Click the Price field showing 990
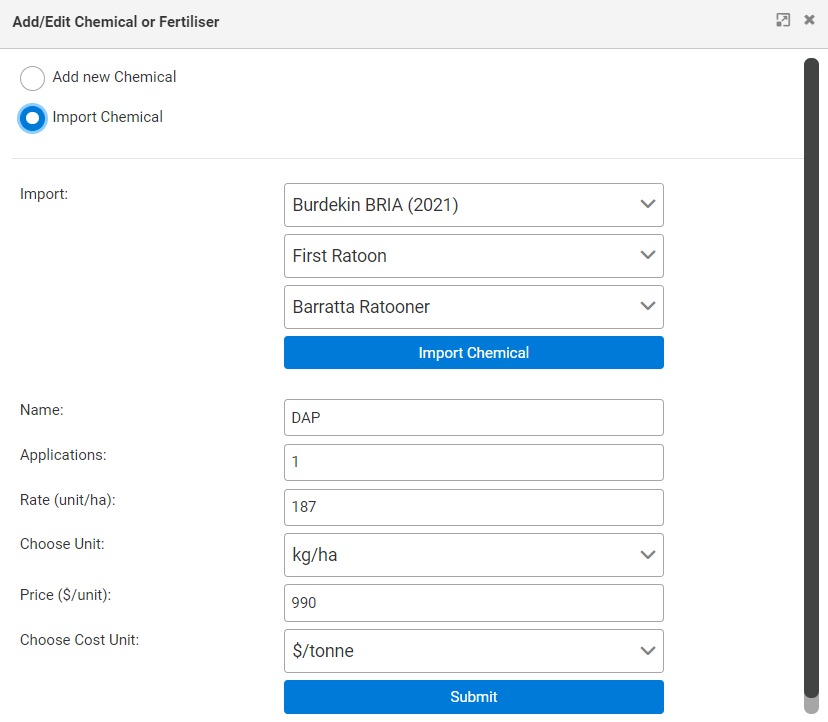 coord(473,603)
